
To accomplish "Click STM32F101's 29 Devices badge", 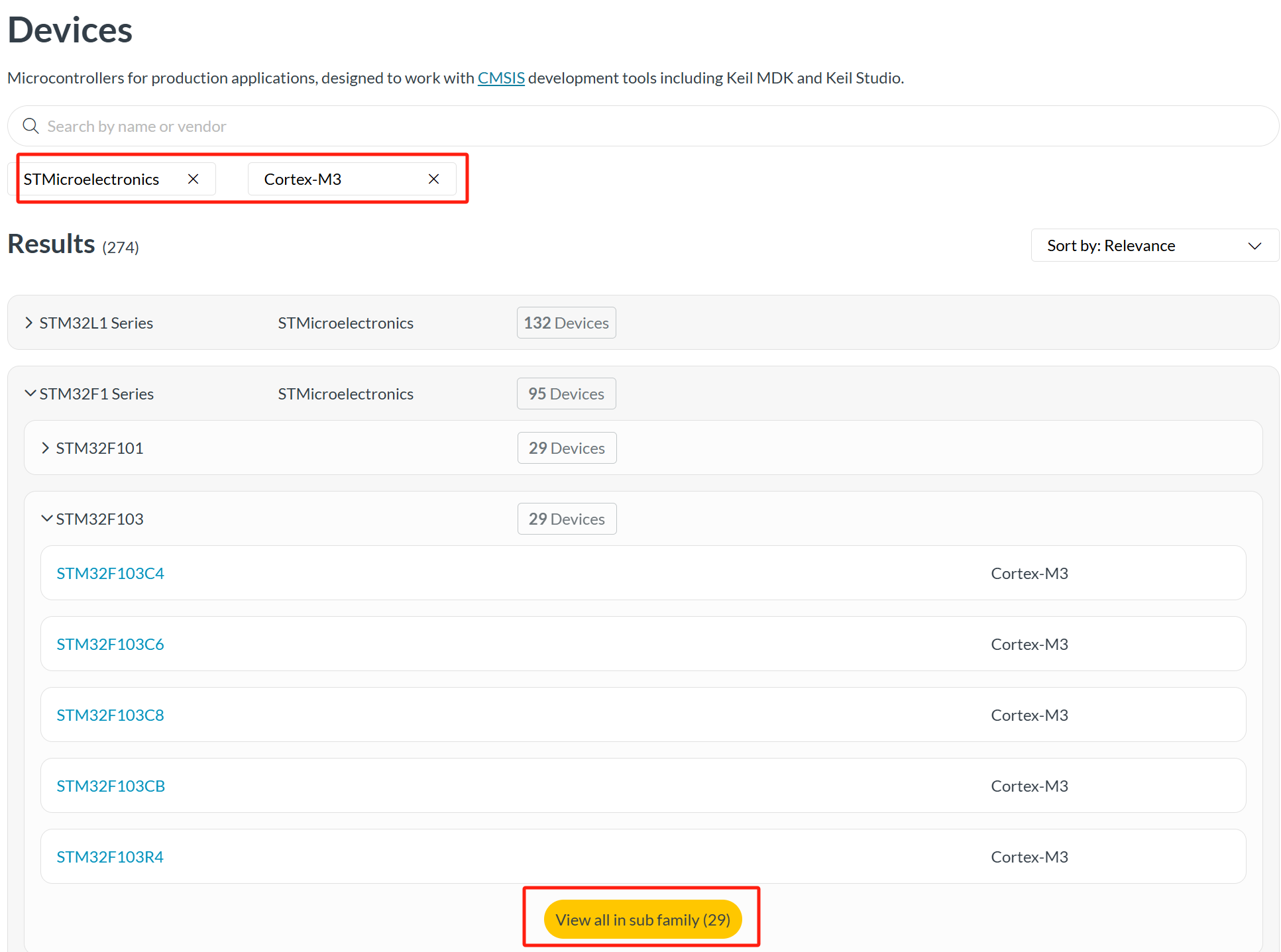I will [x=567, y=448].
